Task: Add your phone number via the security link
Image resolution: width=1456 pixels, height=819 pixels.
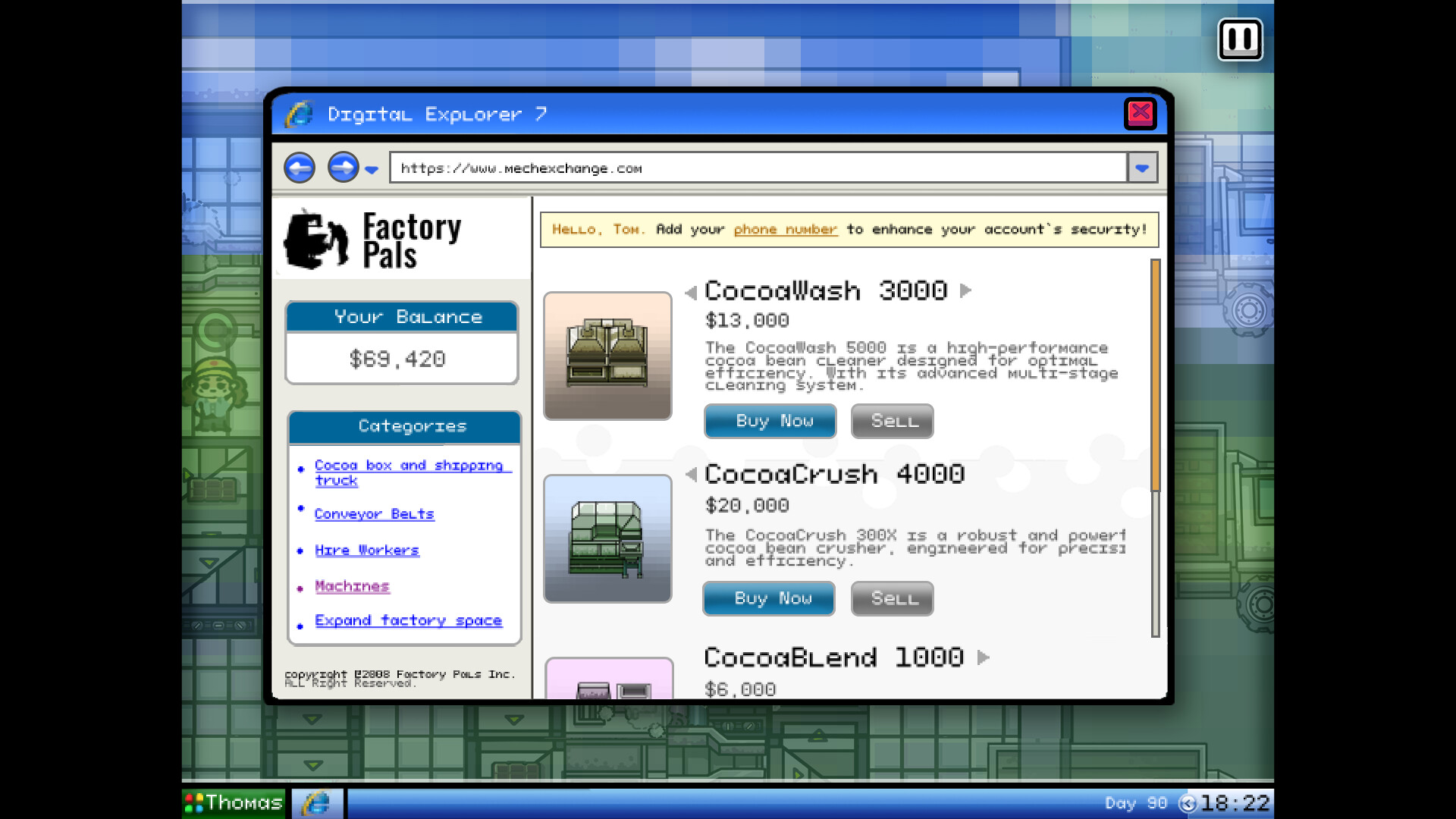Action: 785,229
